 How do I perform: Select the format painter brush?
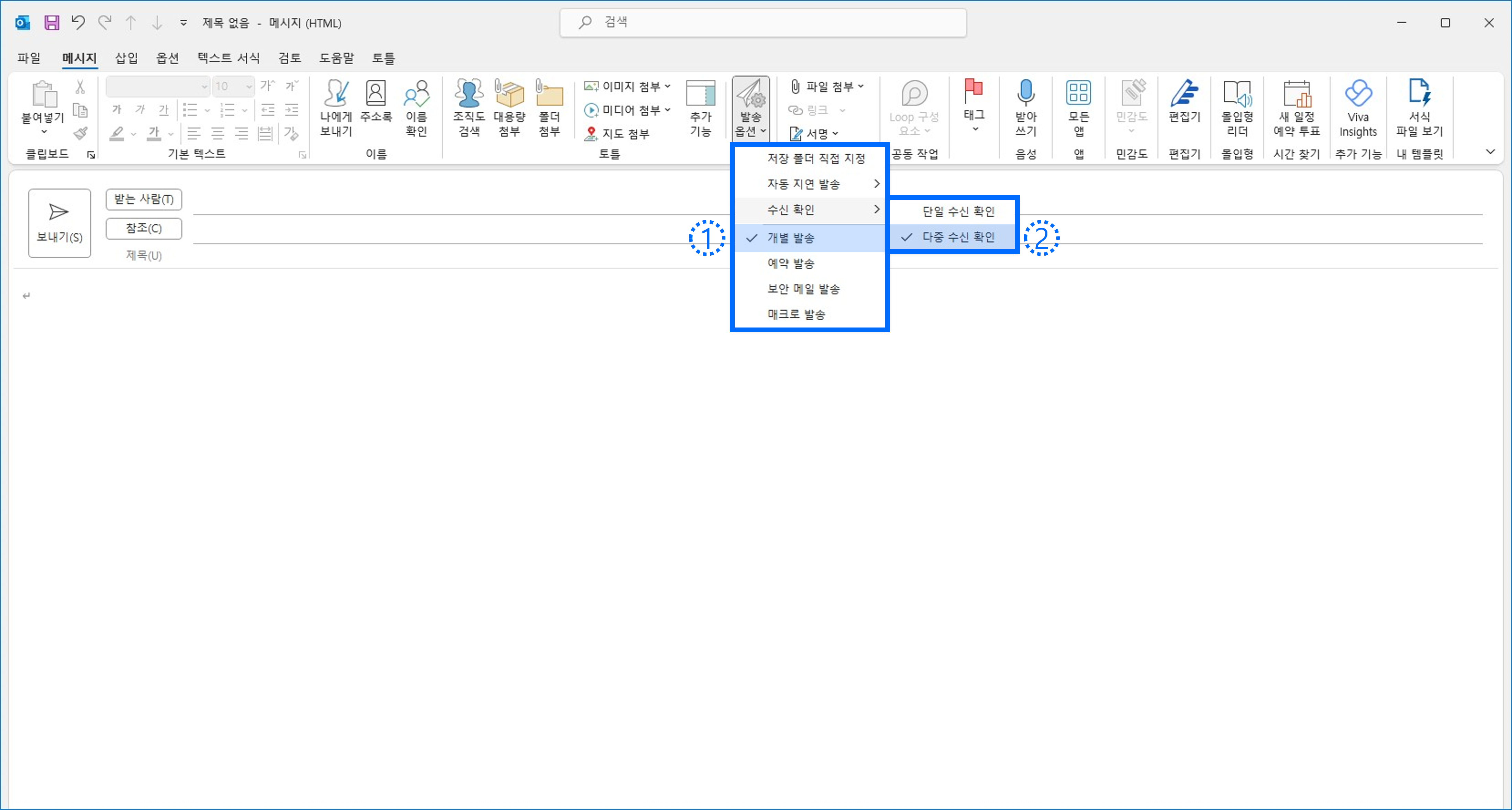tap(80, 133)
